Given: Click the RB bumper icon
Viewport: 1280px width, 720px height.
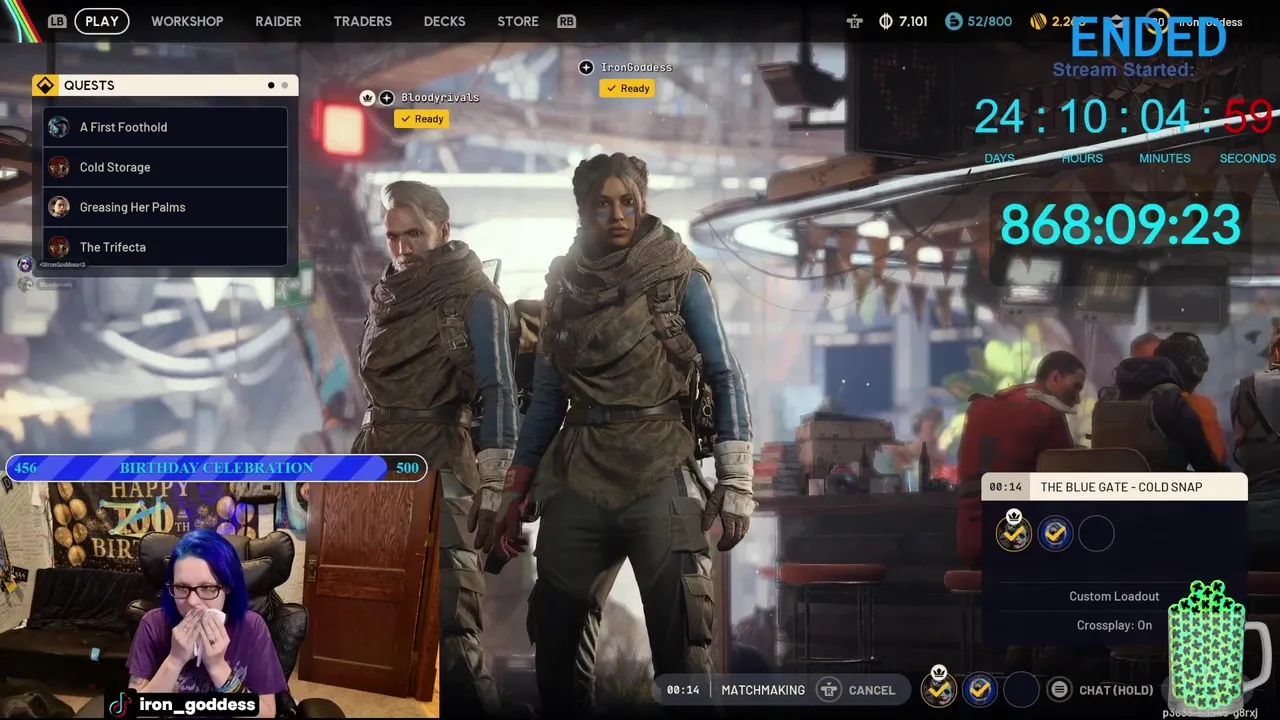Looking at the screenshot, I should coord(567,21).
